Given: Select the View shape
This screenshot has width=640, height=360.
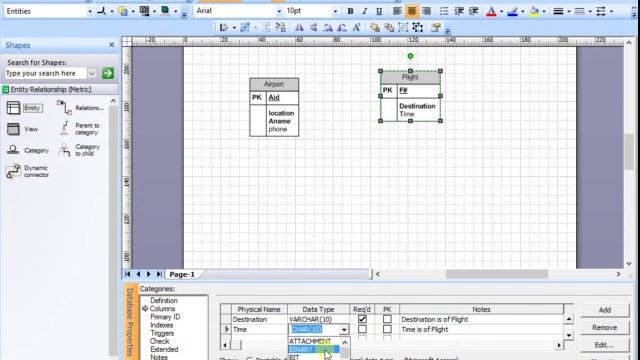Looking at the screenshot, I should (23, 129).
